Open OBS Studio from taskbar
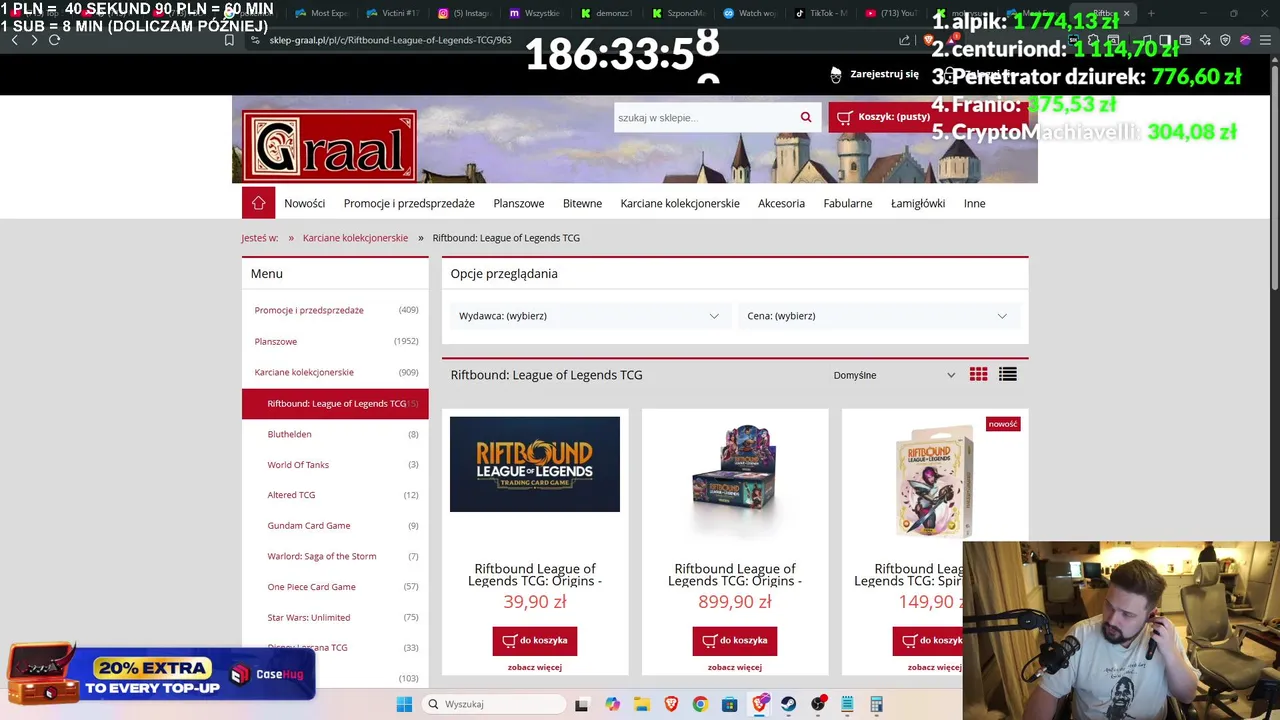The image size is (1280, 720). pos(818,704)
